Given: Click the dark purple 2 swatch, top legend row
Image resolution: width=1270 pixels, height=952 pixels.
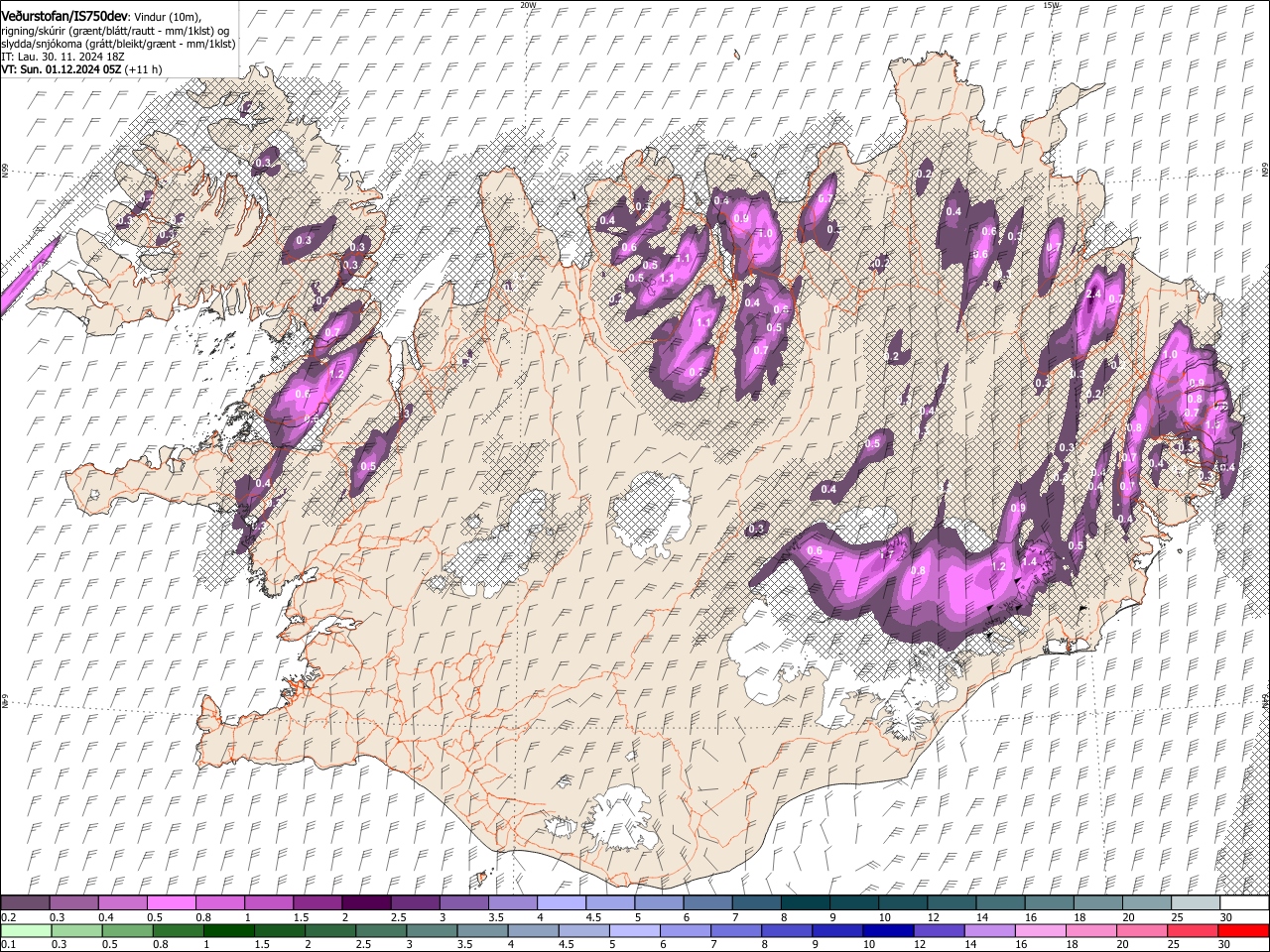Looking at the screenshot, I should coord(365,903).
